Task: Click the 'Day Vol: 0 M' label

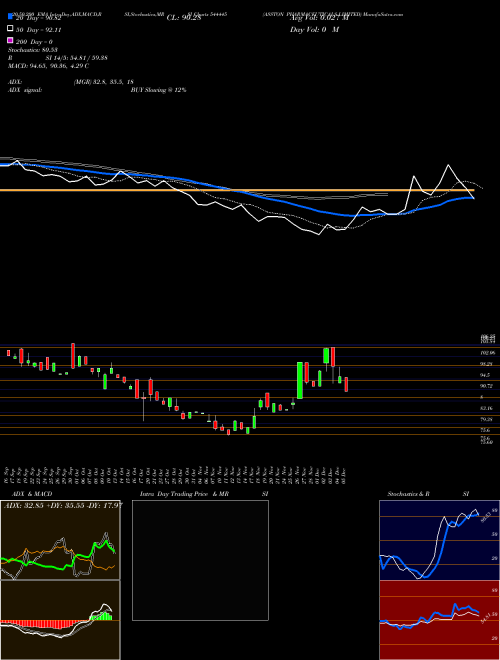Action: (314, 29)
